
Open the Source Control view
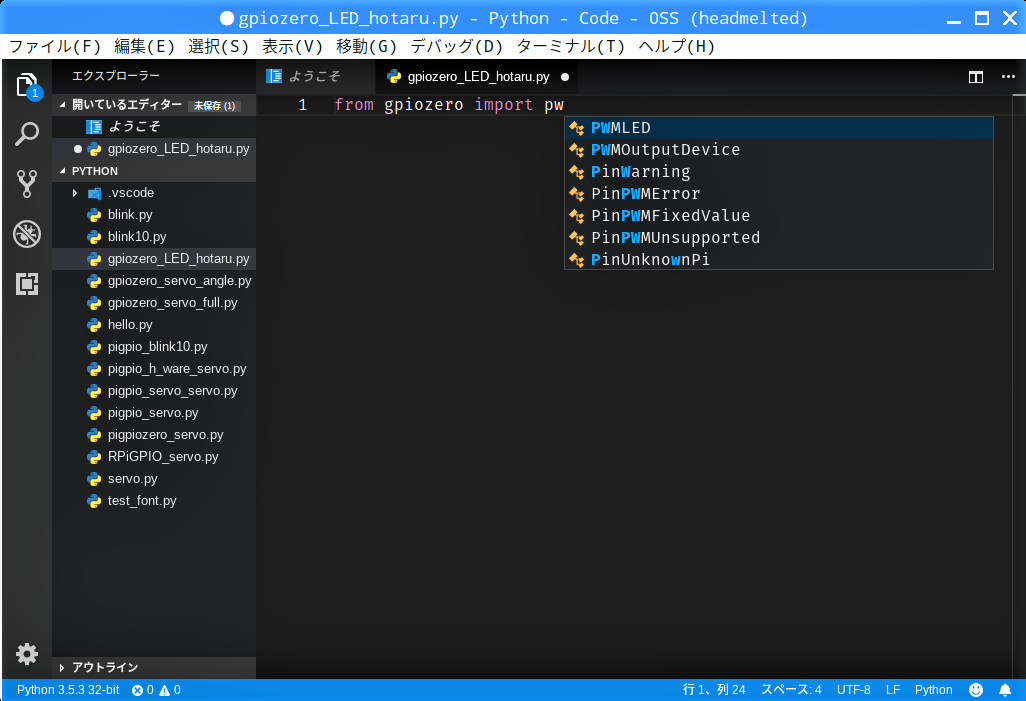[x=27, y=184]
